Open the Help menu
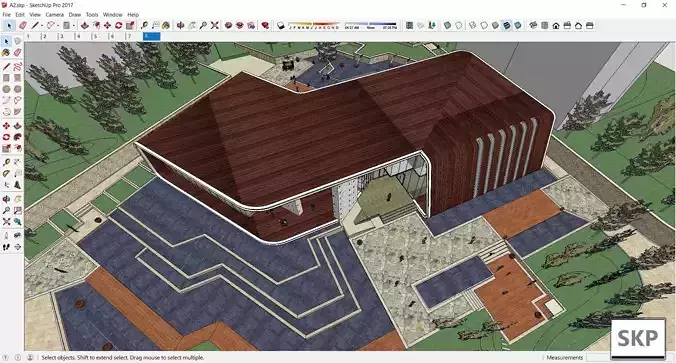The height and width of the screenshot is (363, 676). coord(133,15)
